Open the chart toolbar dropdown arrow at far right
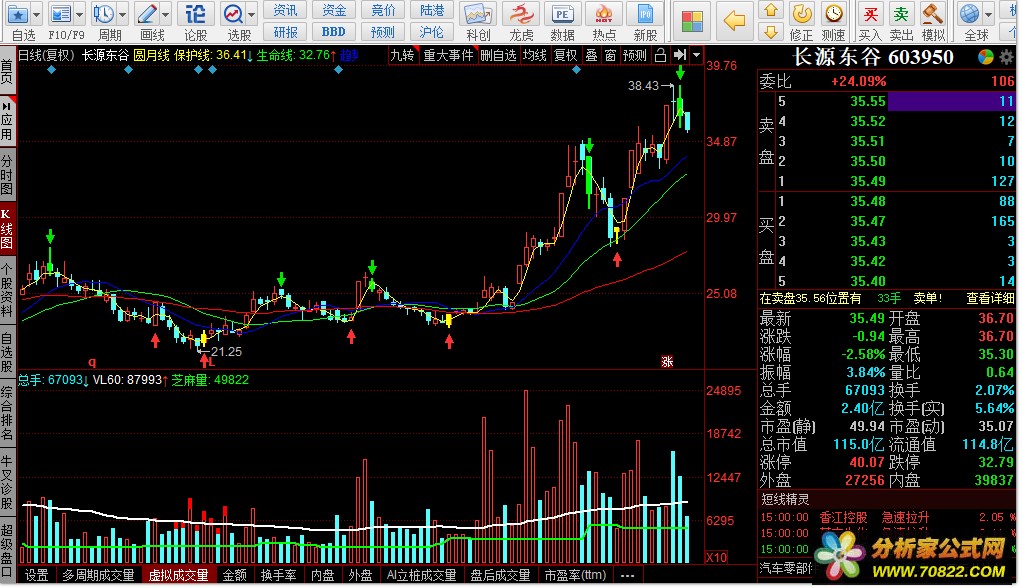1022x588 pixels. pos(696,55)
